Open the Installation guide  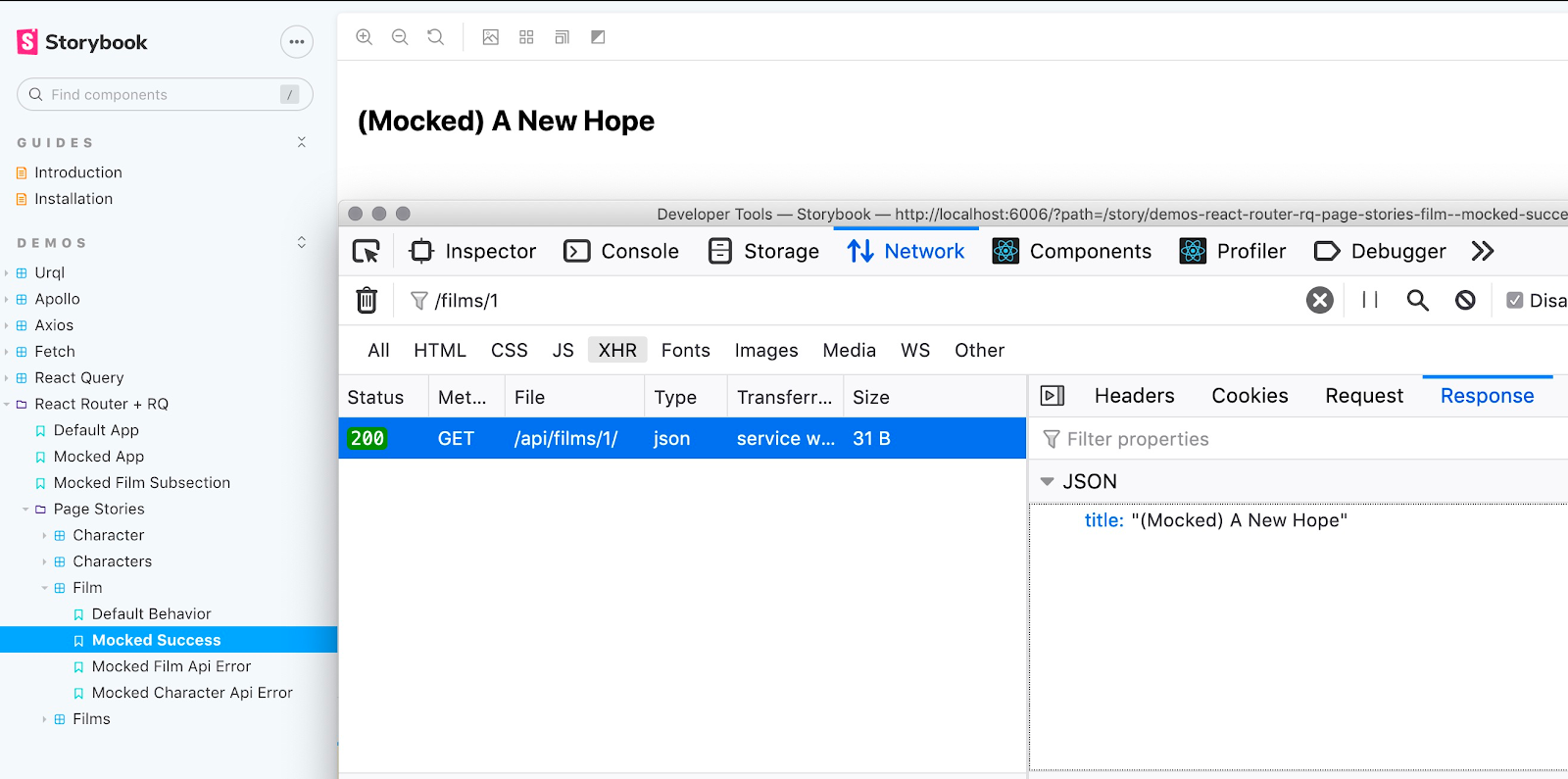point(73,199)
